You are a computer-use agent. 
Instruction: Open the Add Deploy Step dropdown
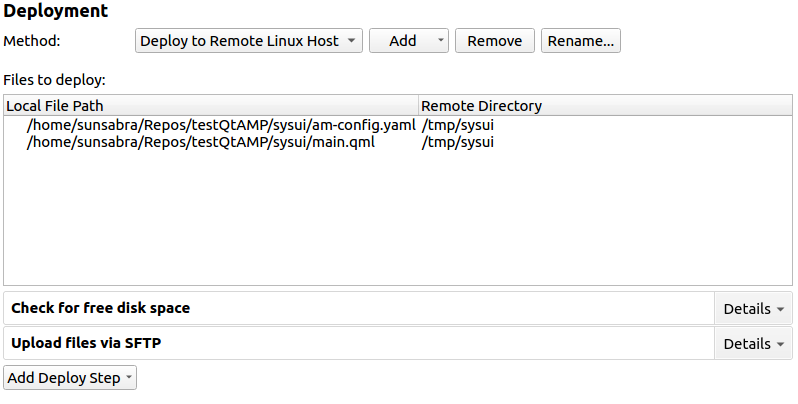pyautogui.click(x=71, y=378)
